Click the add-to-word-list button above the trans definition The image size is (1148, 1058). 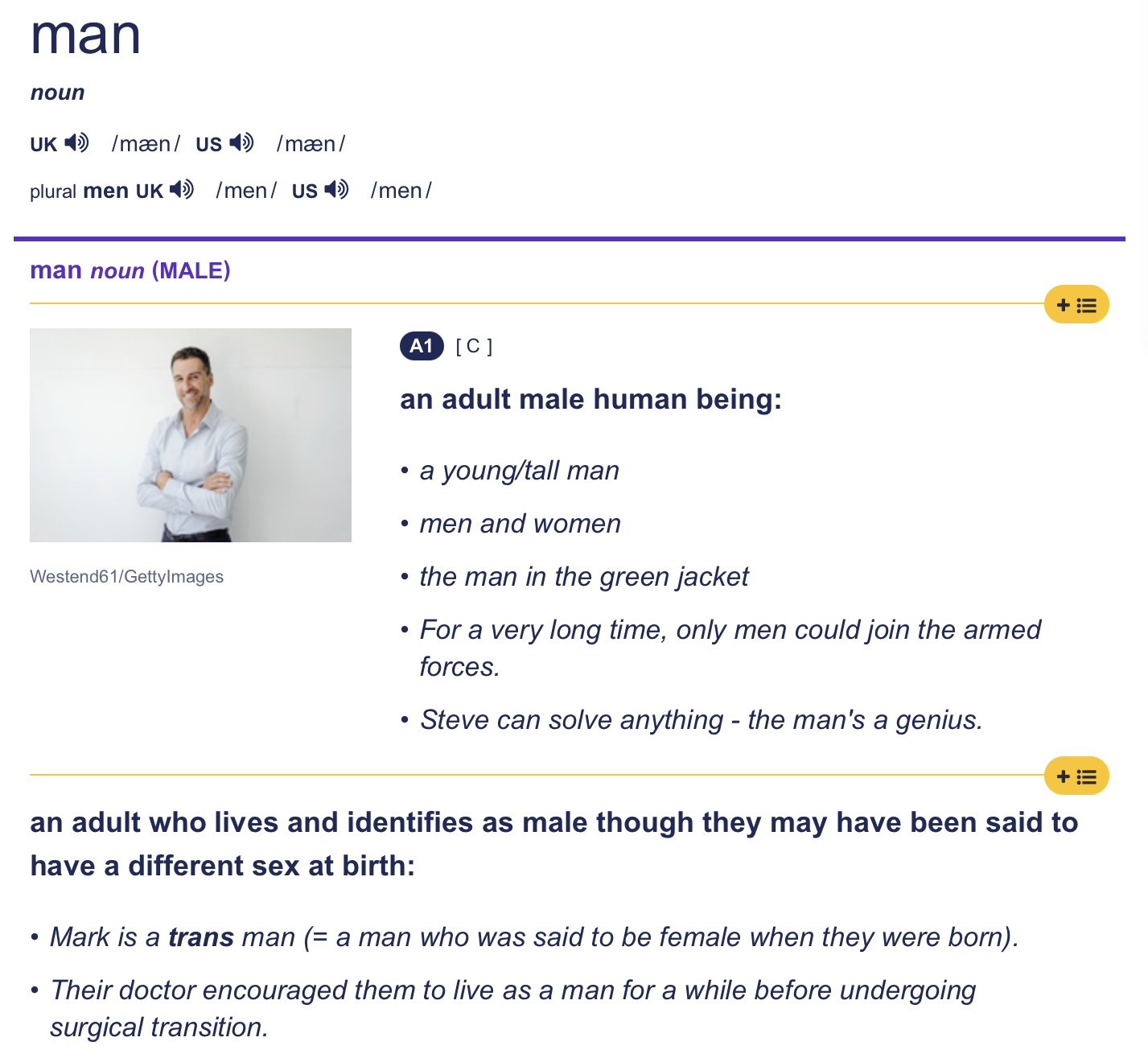tap(1076, 776)
